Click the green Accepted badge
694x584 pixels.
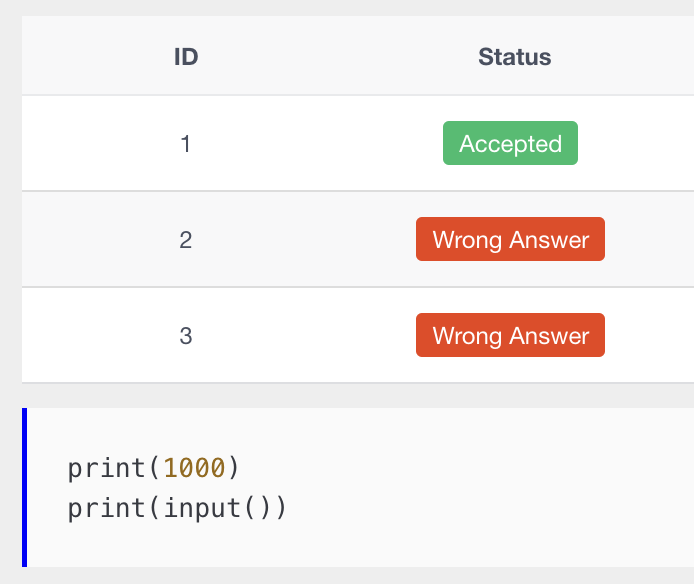pos(510,143)
